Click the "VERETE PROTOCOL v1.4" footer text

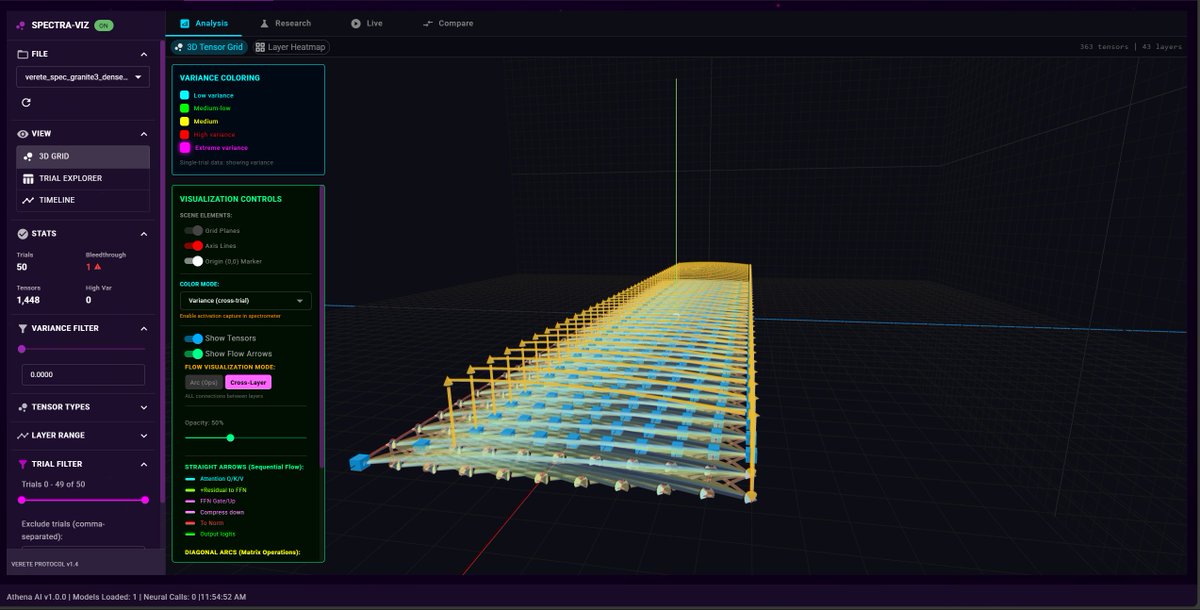[x=43, y=564]
